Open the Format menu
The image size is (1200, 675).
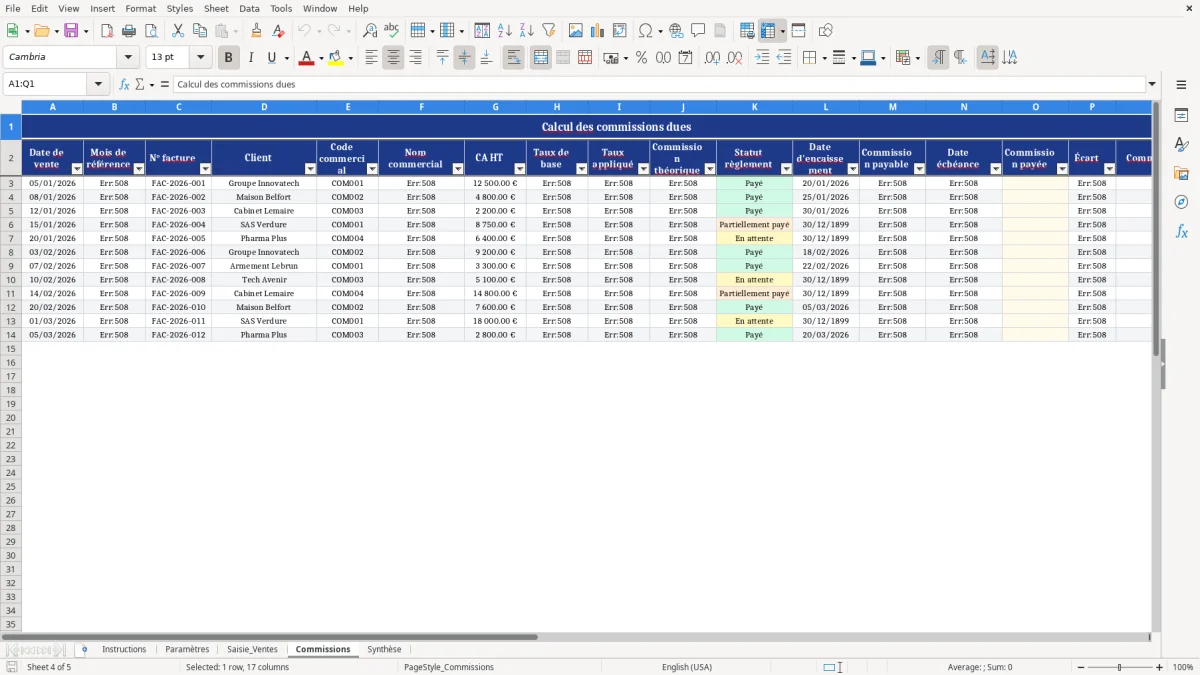(x=140, y=8)
